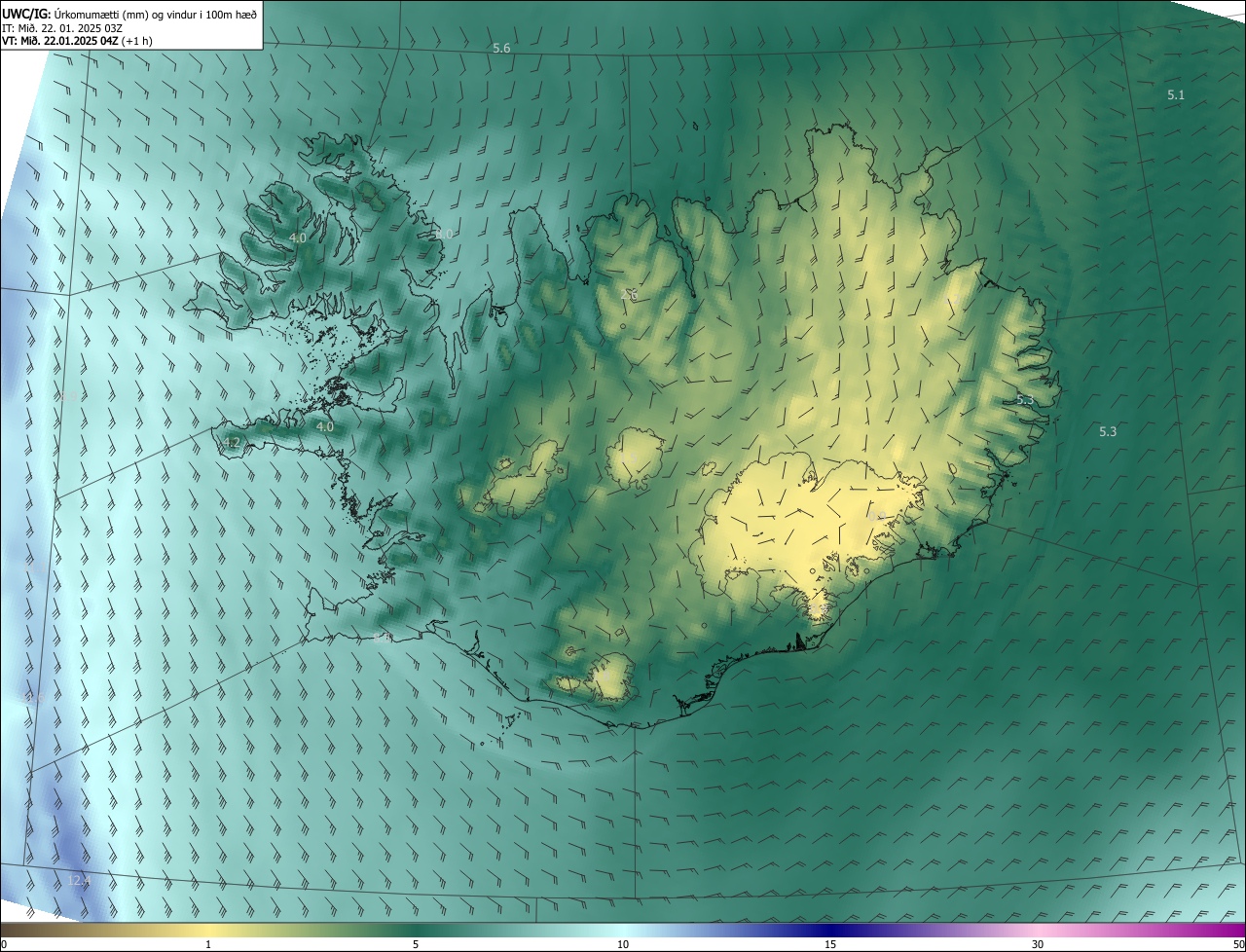Click the colorbar tick label 30

coord(1038,944)
